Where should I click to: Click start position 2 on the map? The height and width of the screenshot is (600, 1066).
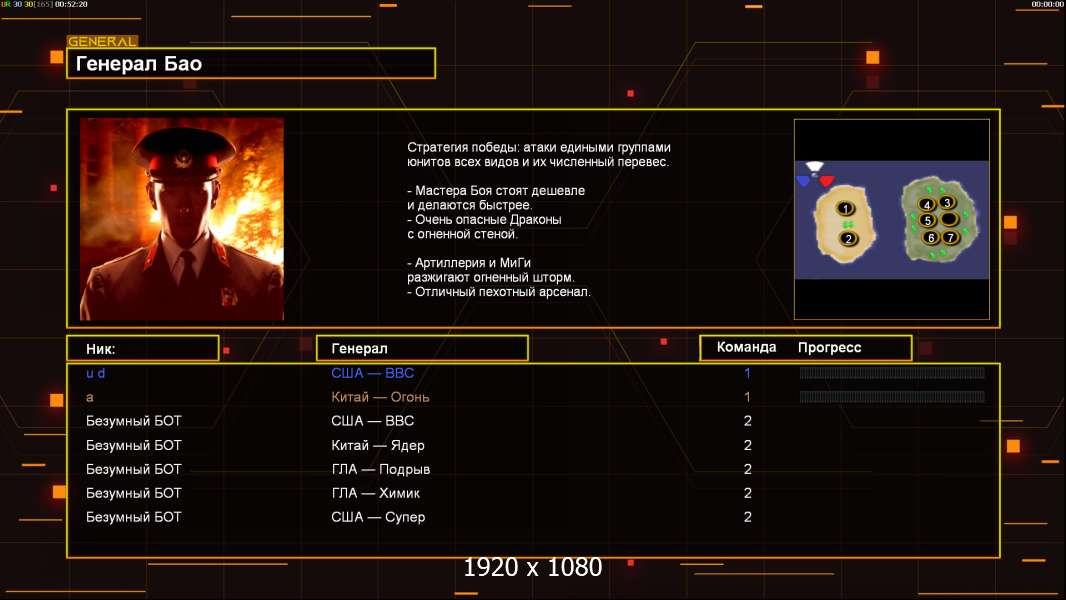tap(848, 239)
